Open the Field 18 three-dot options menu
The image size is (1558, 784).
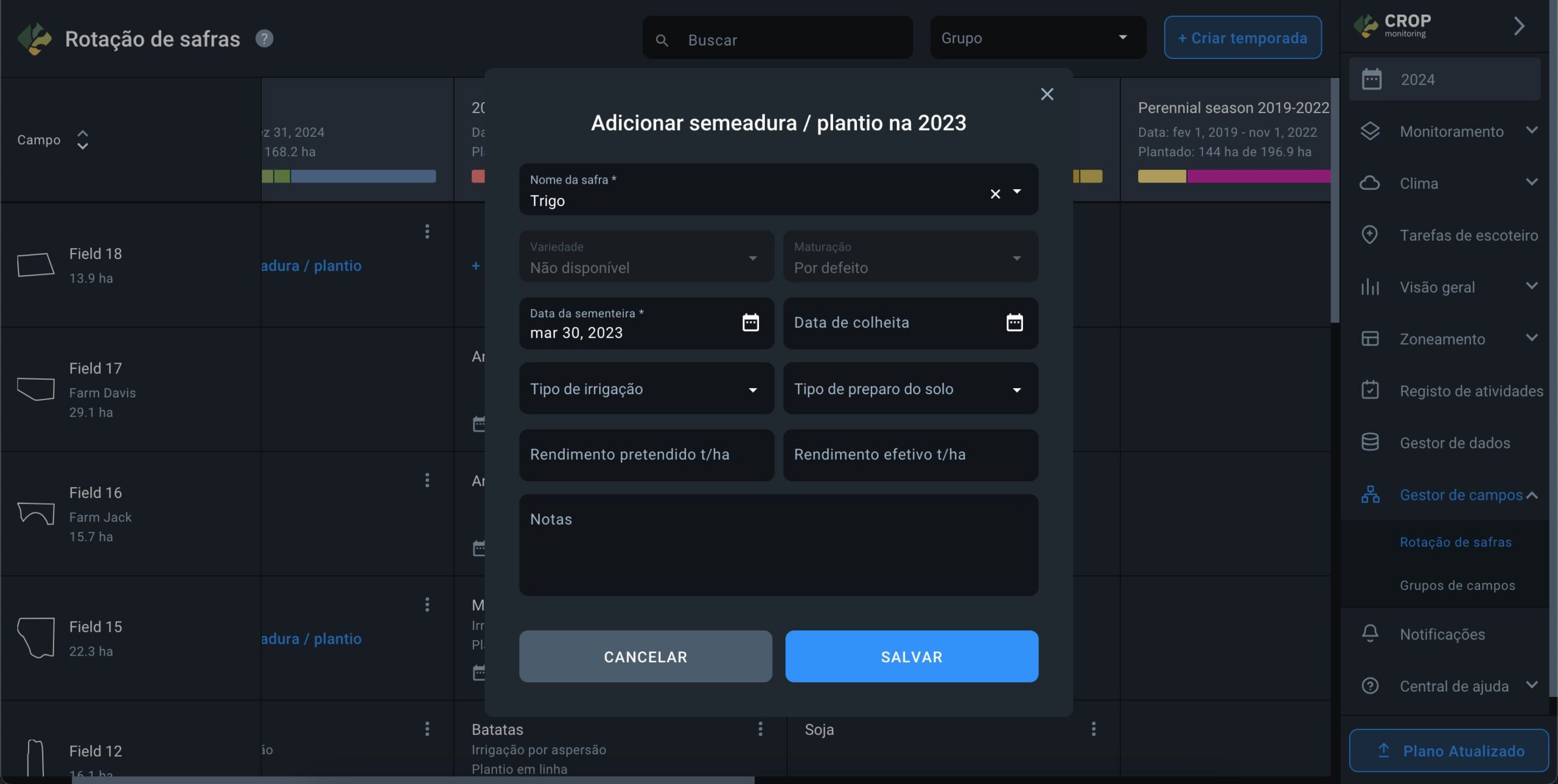[x=427, y=232]
